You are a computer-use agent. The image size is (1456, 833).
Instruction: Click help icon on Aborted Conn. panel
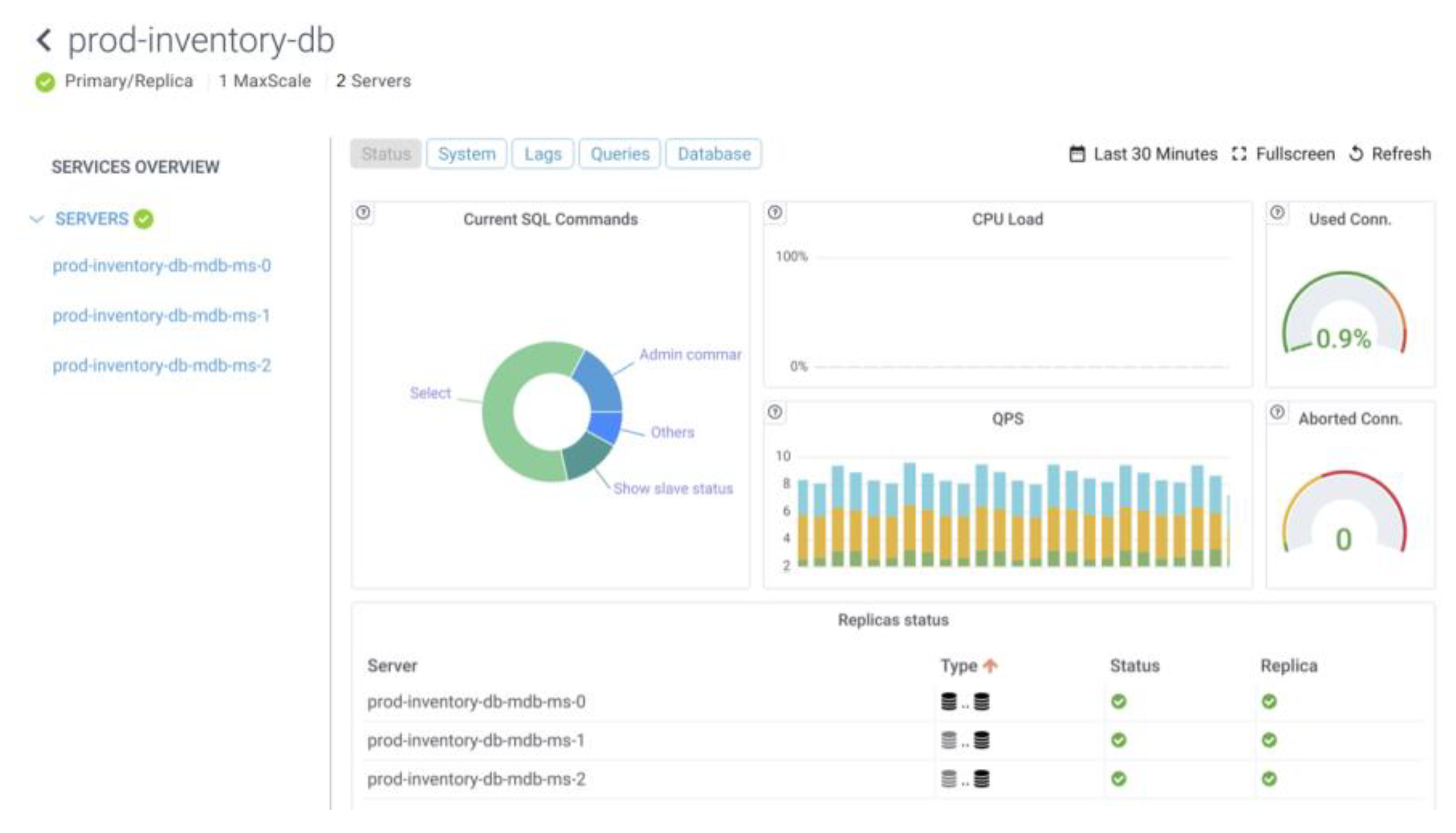click(1277, 412)
